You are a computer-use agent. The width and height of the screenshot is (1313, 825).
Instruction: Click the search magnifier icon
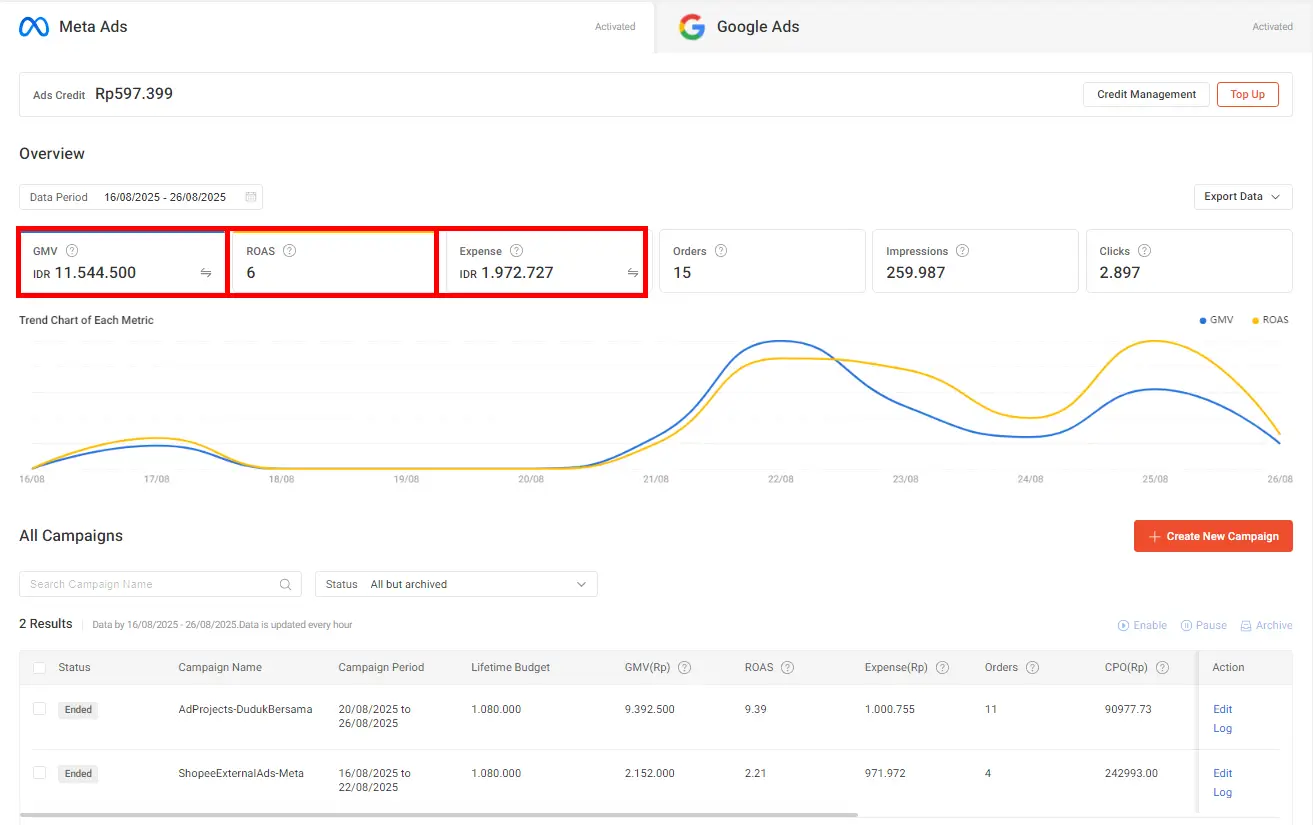[286, 585]
